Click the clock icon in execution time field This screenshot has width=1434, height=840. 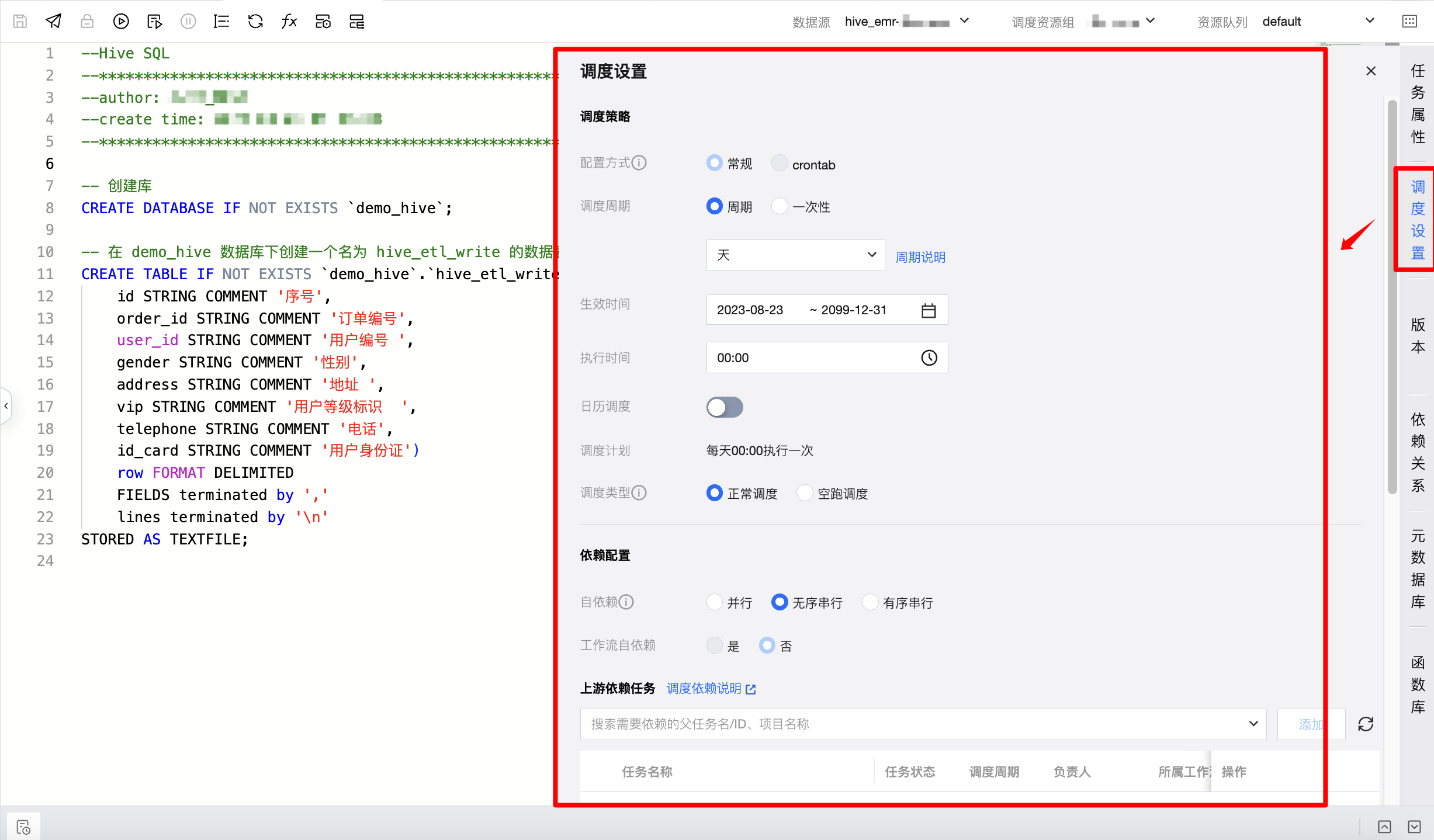coord(929,357)
